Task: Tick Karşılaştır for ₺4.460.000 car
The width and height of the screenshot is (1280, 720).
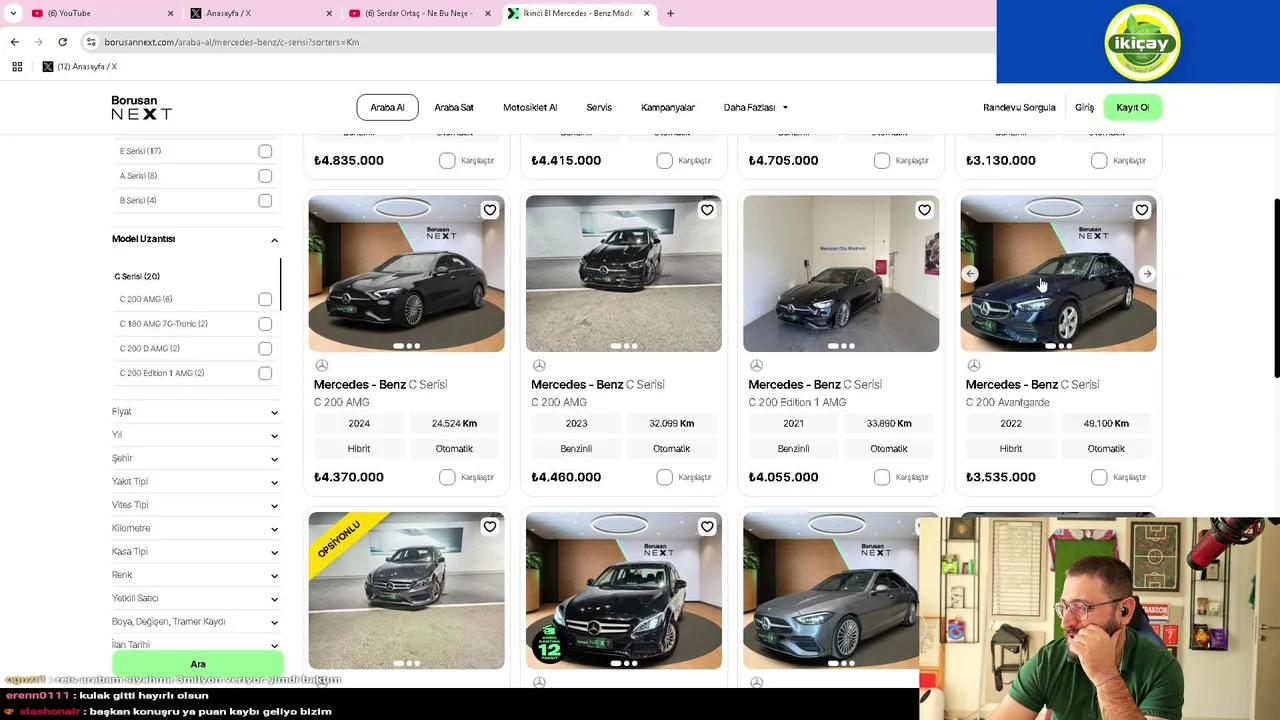Action: tap(664, 477)
